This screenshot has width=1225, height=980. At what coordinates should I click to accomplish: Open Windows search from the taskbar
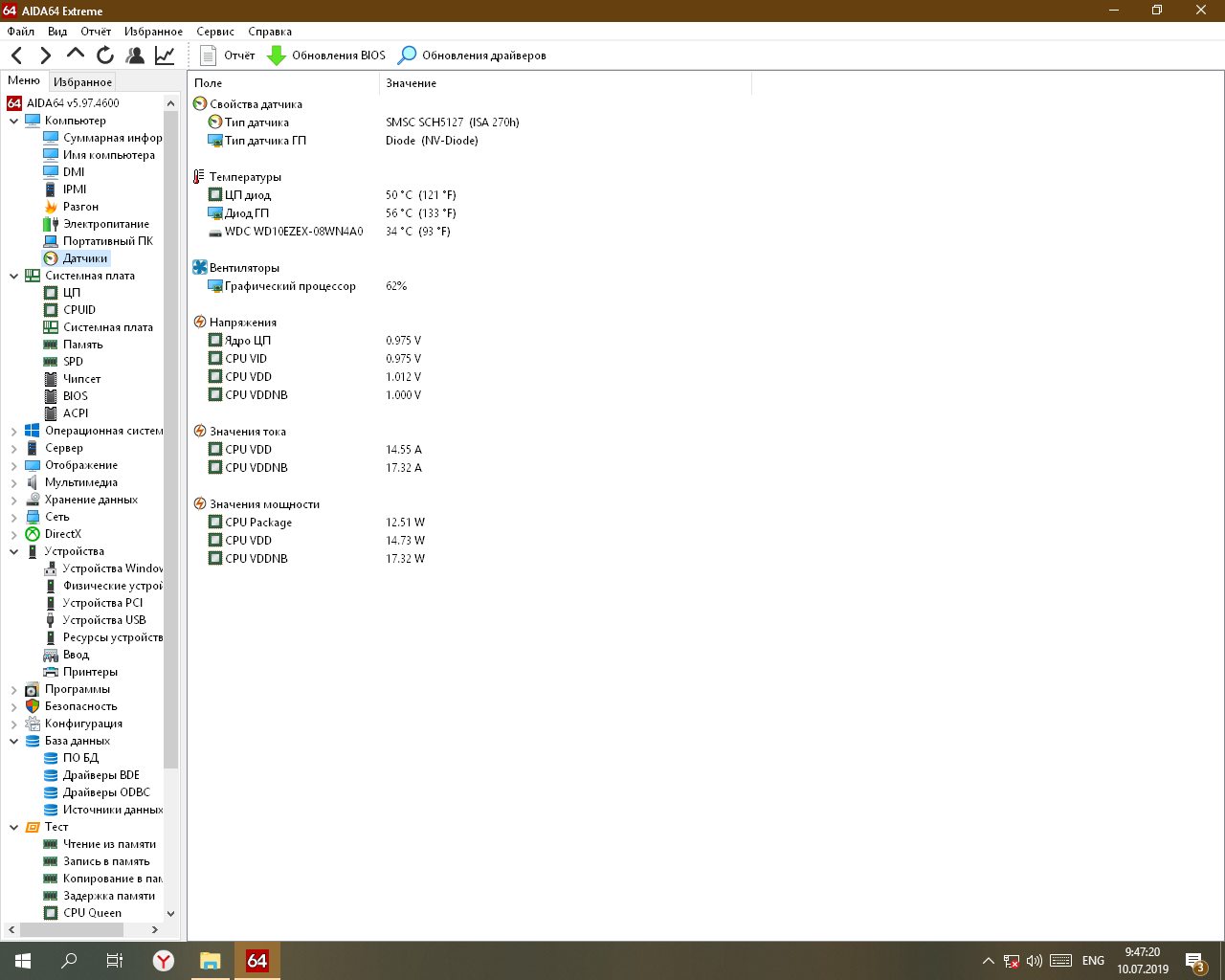click(69, 961)
